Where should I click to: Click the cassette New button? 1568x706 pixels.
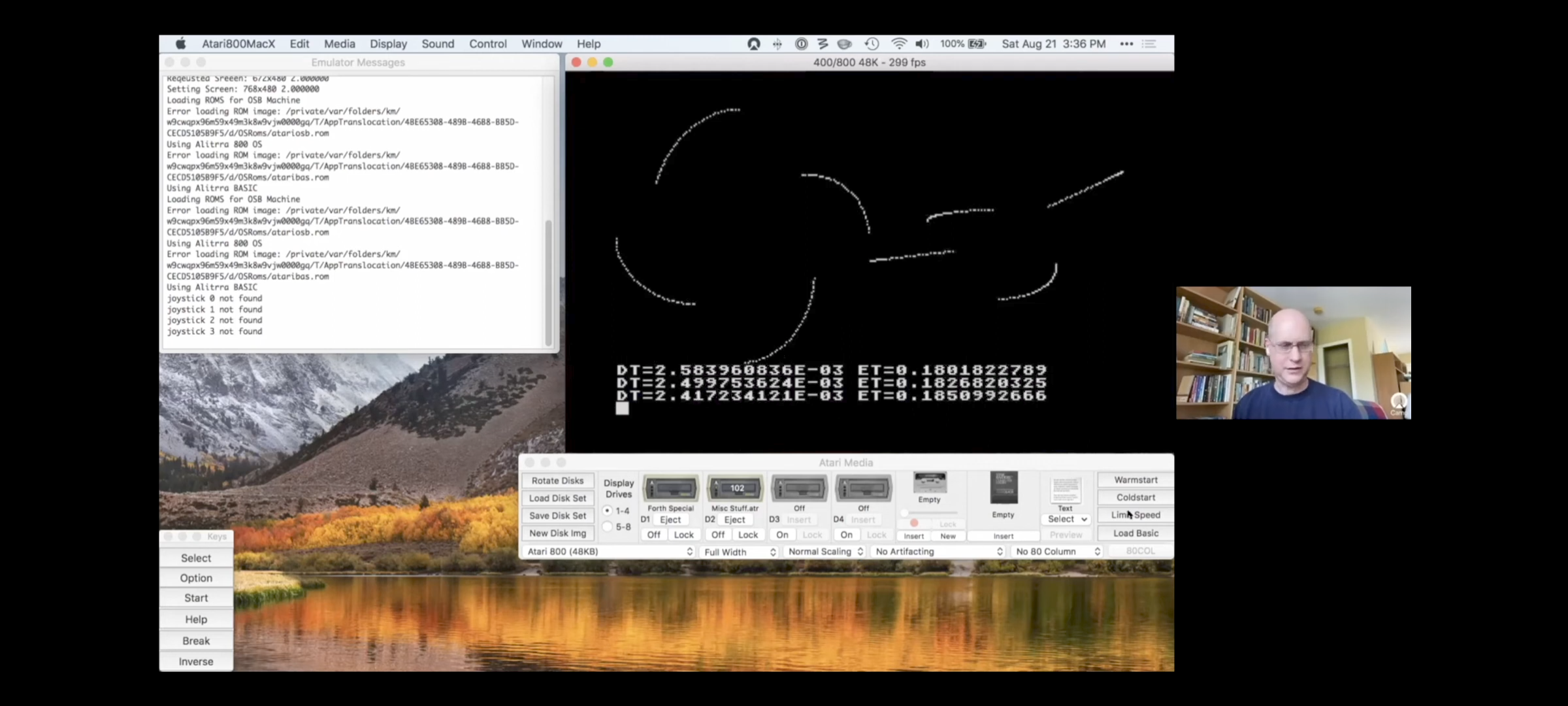tap(948, 536)
